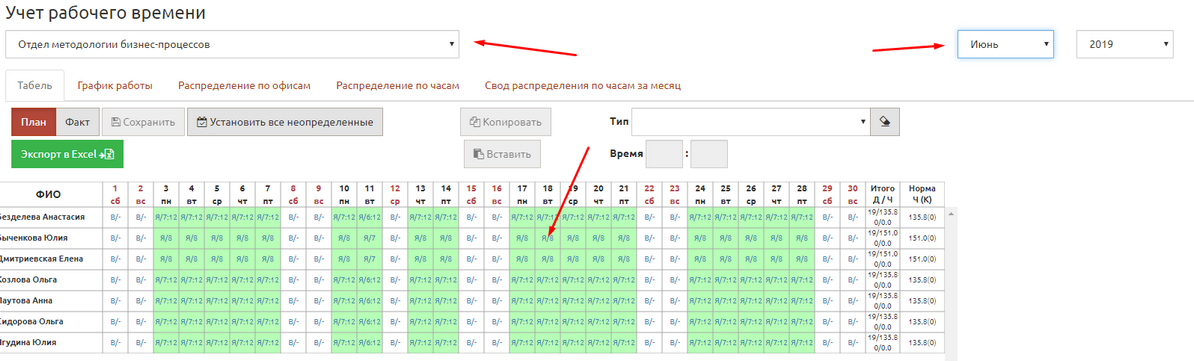Focus the Время hours input field

[664, 154]
